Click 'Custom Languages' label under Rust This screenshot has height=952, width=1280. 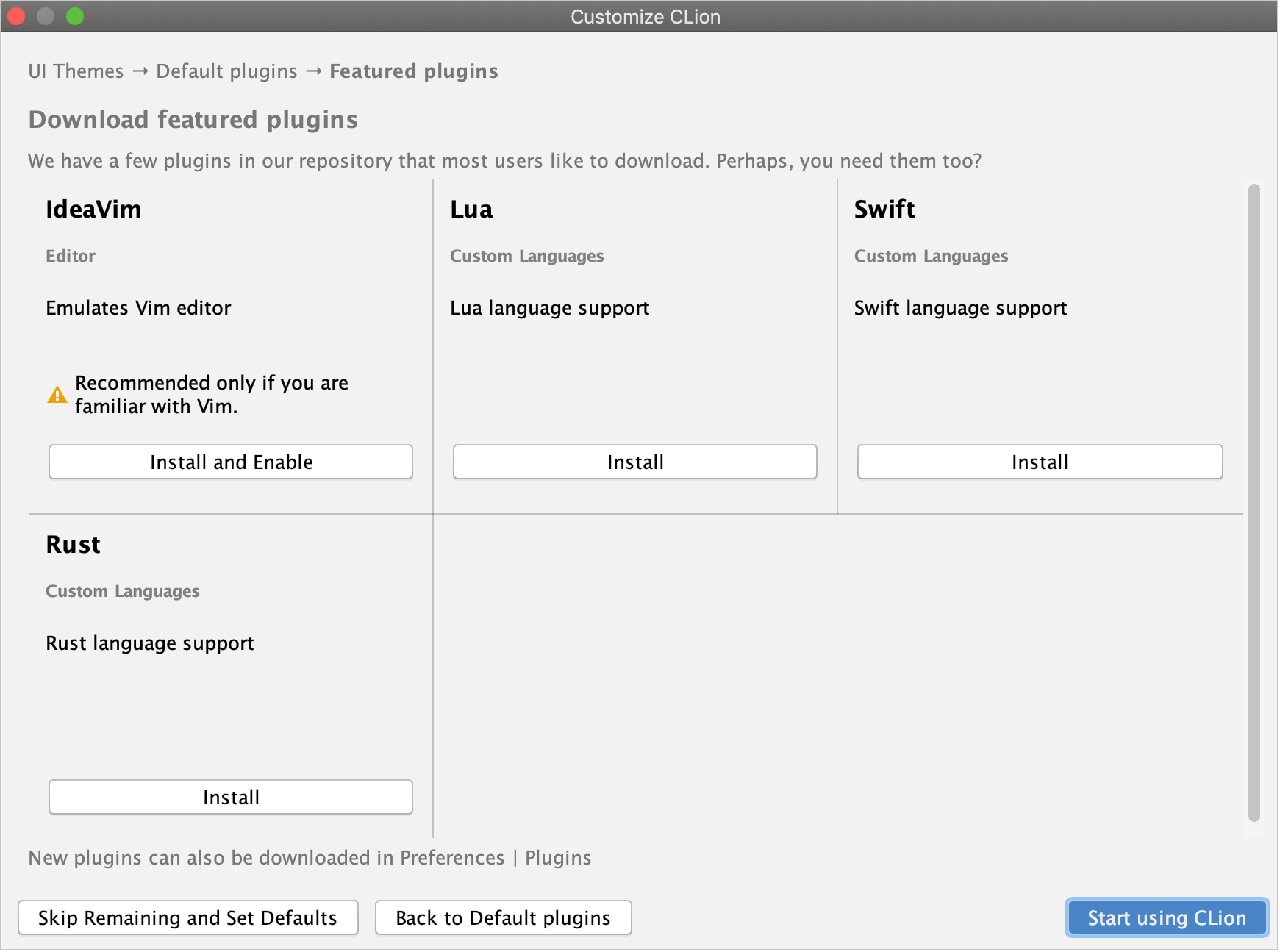[x=123, y=591]
